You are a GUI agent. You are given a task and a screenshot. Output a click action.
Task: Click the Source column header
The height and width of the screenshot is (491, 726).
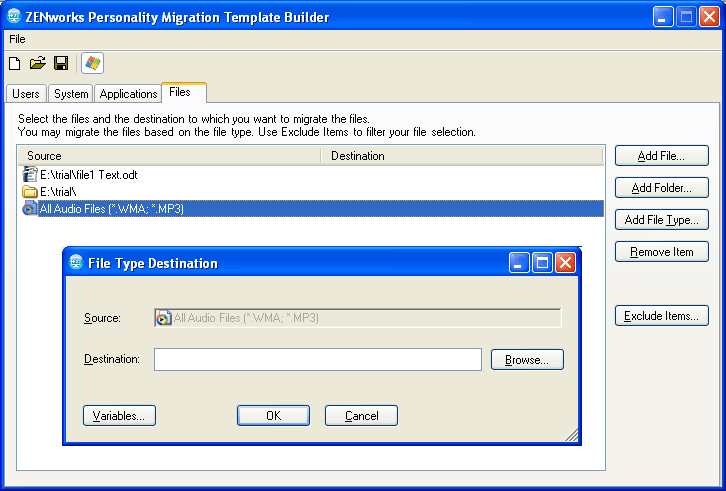(x=169, y=156)
